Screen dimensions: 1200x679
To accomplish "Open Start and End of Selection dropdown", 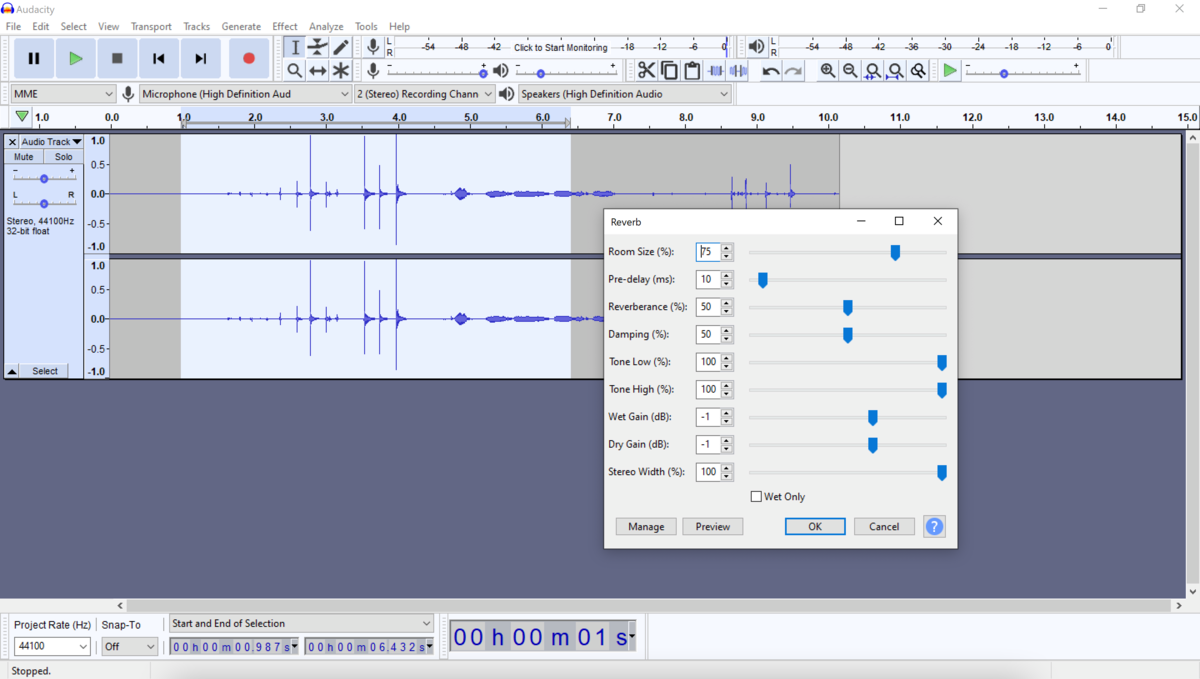I will (x=301, y=623).
